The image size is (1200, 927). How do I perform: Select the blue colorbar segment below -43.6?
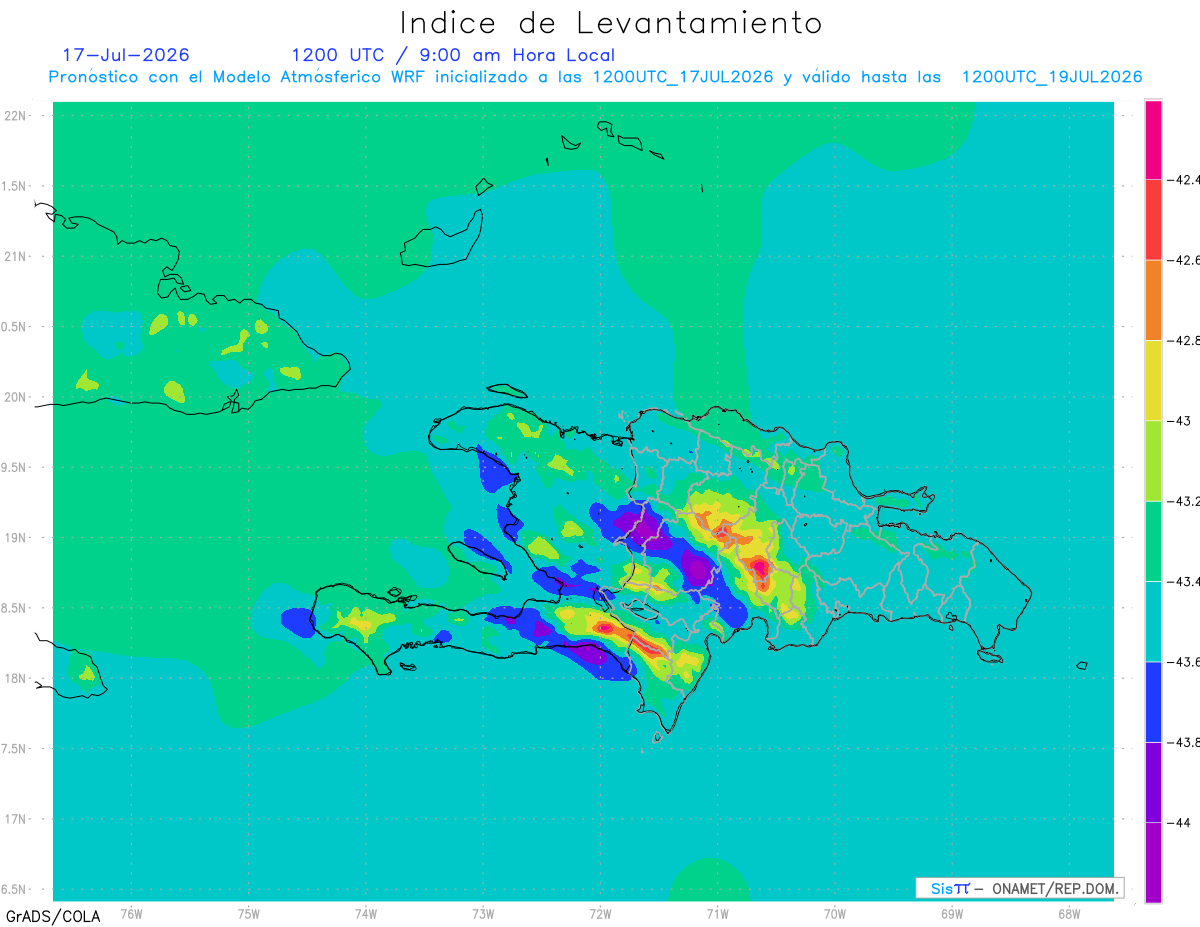pyautogui.click(x=1153, y=702)
